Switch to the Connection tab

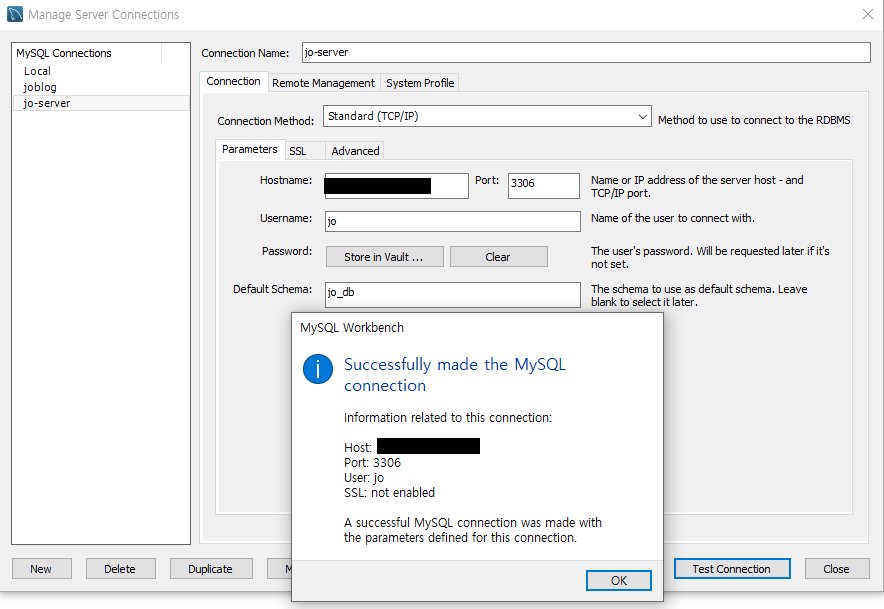[233, 81]
